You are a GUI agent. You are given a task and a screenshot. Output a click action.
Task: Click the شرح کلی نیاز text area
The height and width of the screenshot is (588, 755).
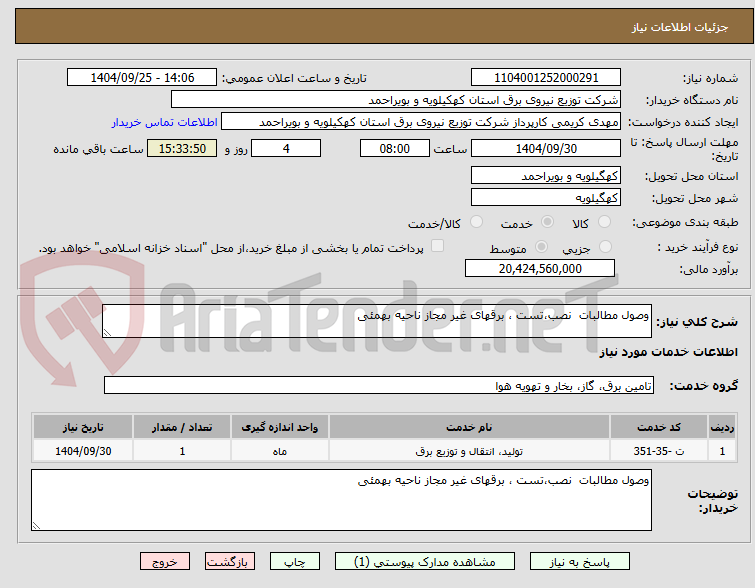377,321
